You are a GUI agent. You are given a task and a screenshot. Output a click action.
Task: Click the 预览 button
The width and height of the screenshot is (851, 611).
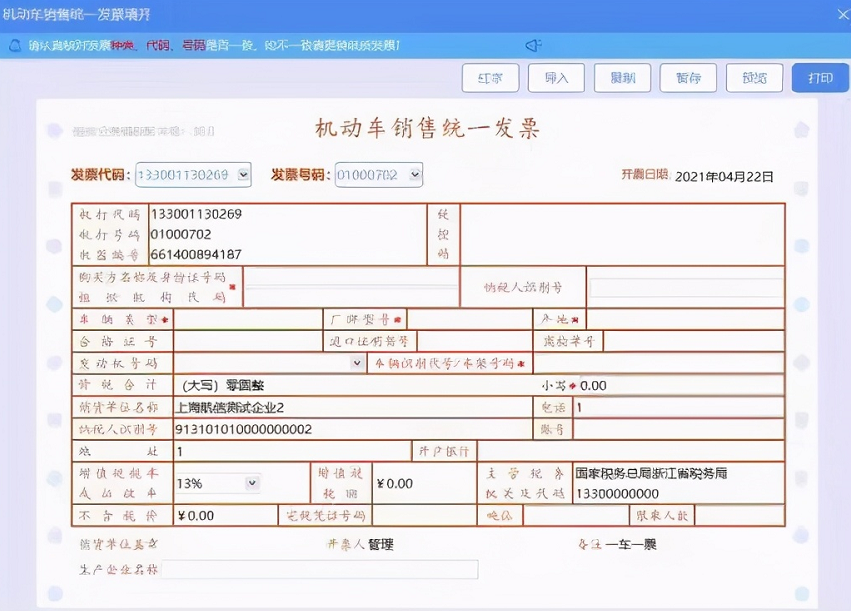754,78
